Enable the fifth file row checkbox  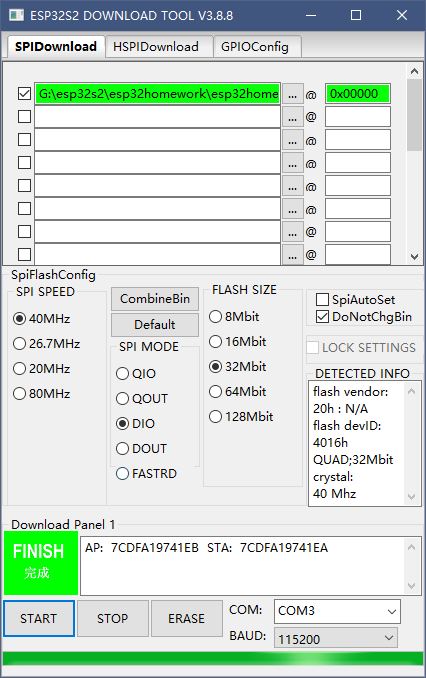coord(24,185)
